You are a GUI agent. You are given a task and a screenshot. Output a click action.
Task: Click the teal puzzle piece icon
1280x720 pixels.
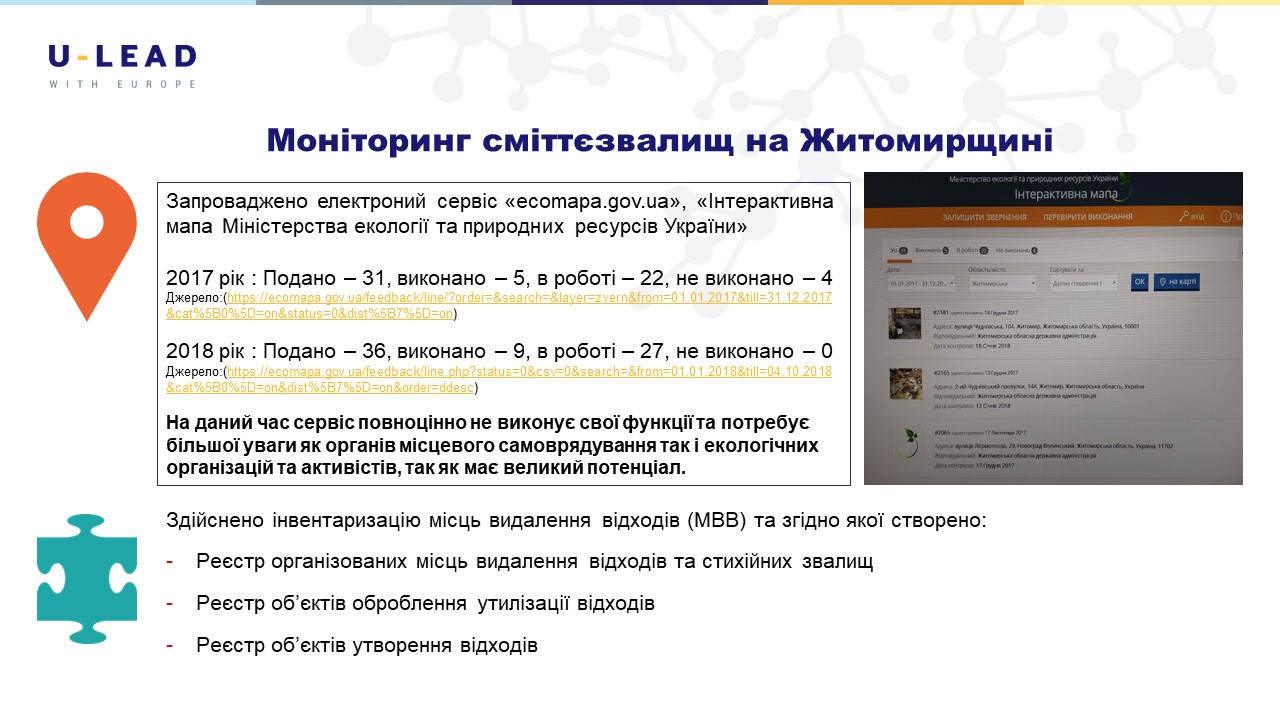87,578
